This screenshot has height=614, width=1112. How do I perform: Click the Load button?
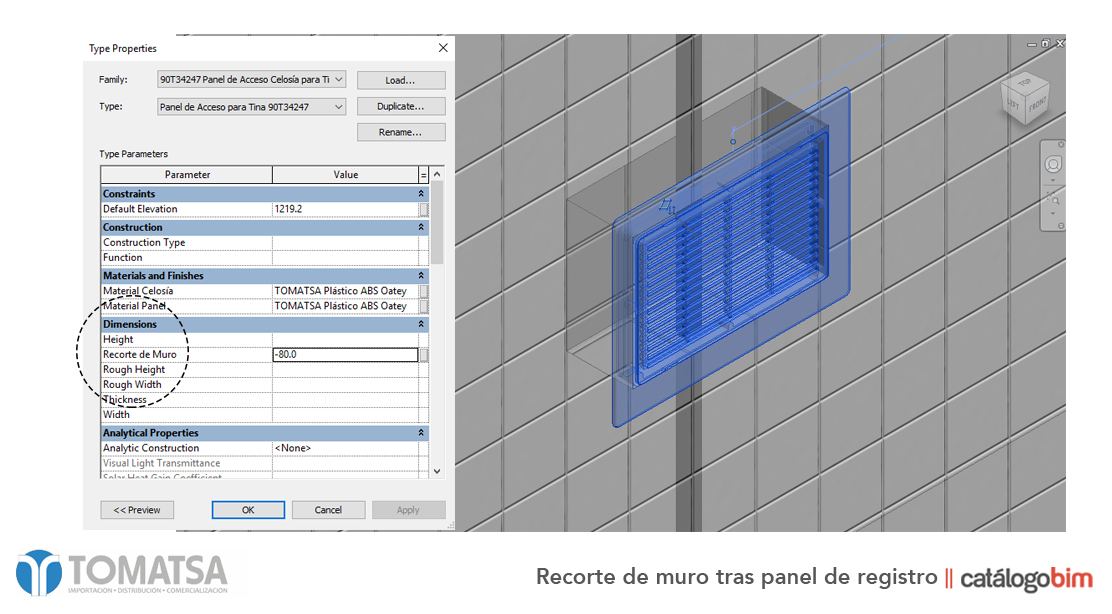pos(400,80)
